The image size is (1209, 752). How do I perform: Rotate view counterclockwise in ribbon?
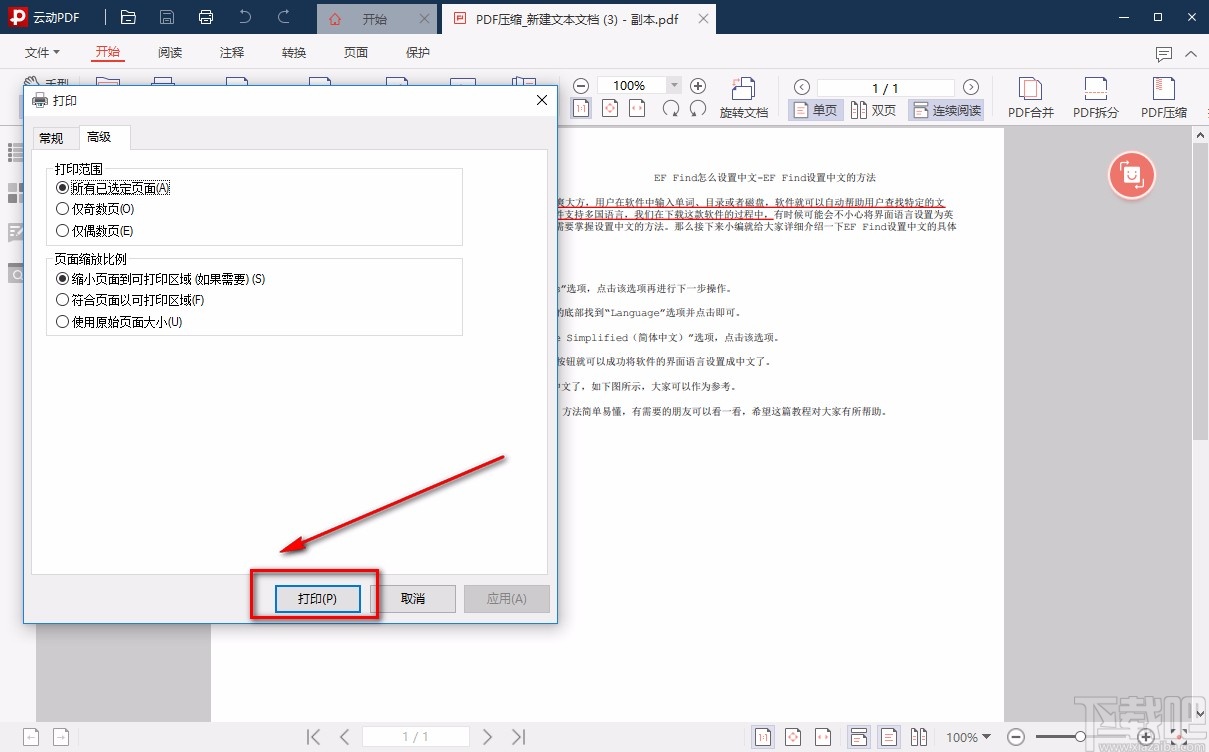671,109
